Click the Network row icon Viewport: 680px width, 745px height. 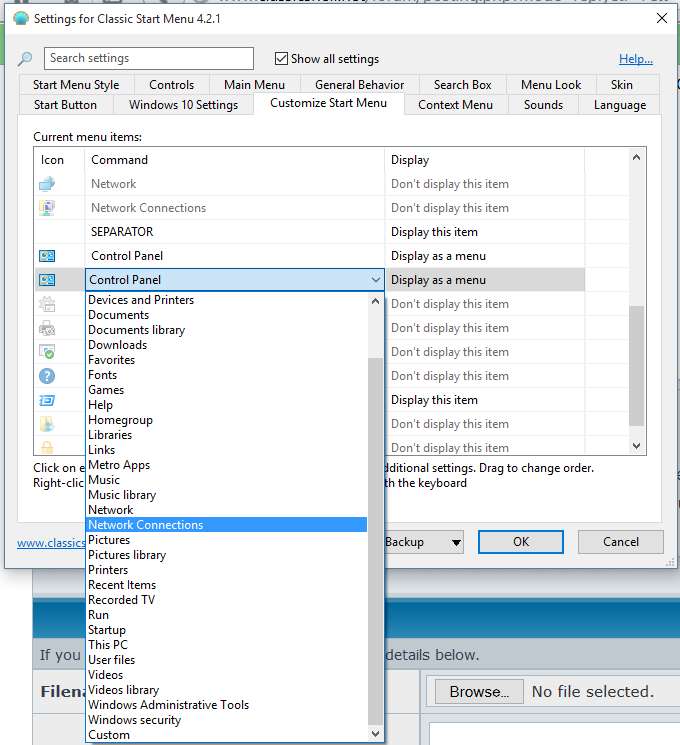(47, 184)
